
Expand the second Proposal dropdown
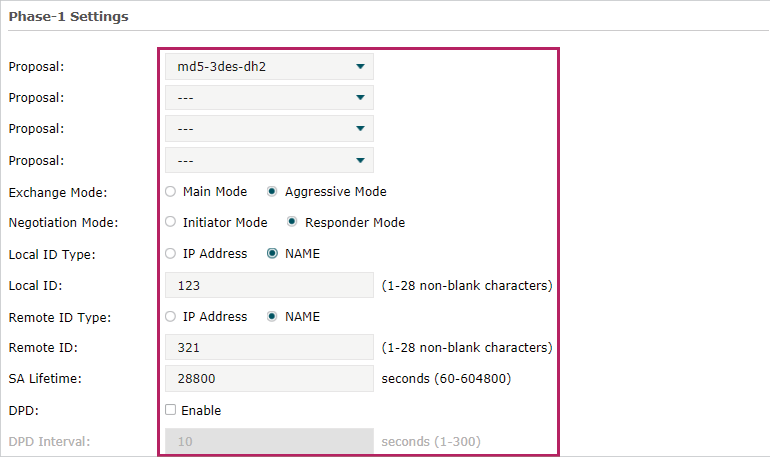point(269,98)
